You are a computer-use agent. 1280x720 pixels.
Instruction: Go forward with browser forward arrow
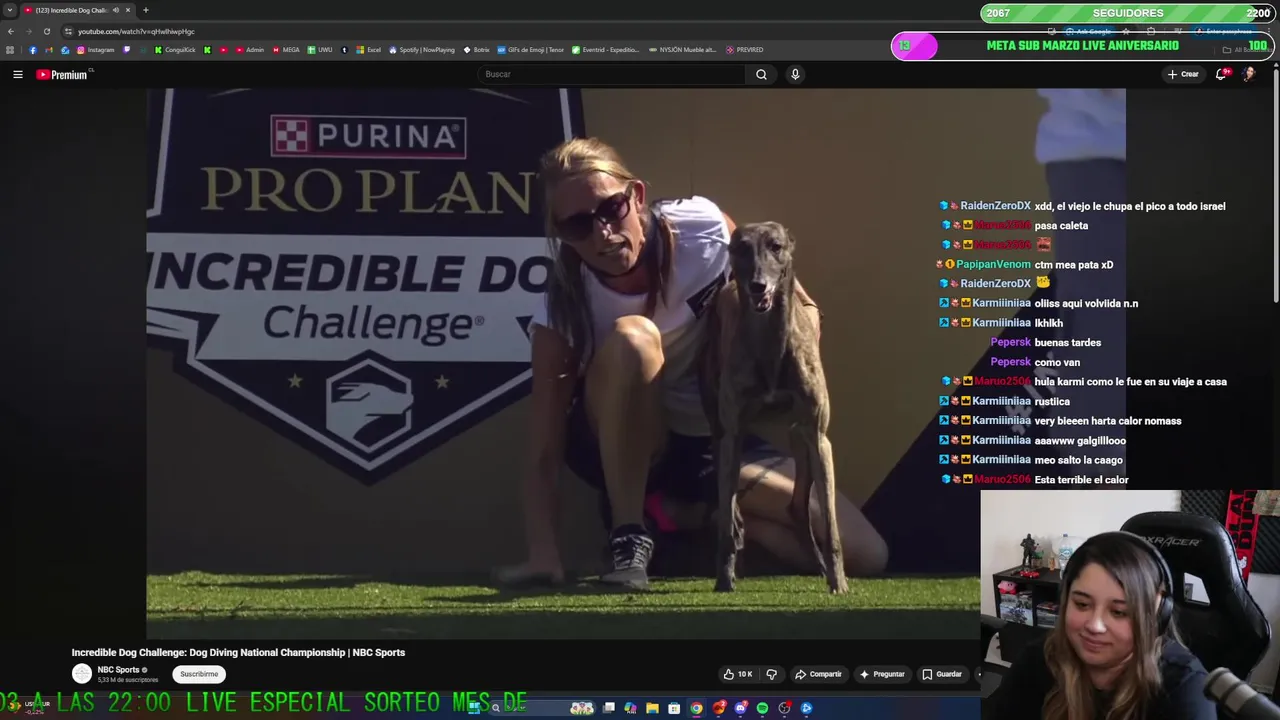pyautogui.click(x=28, y=31)
